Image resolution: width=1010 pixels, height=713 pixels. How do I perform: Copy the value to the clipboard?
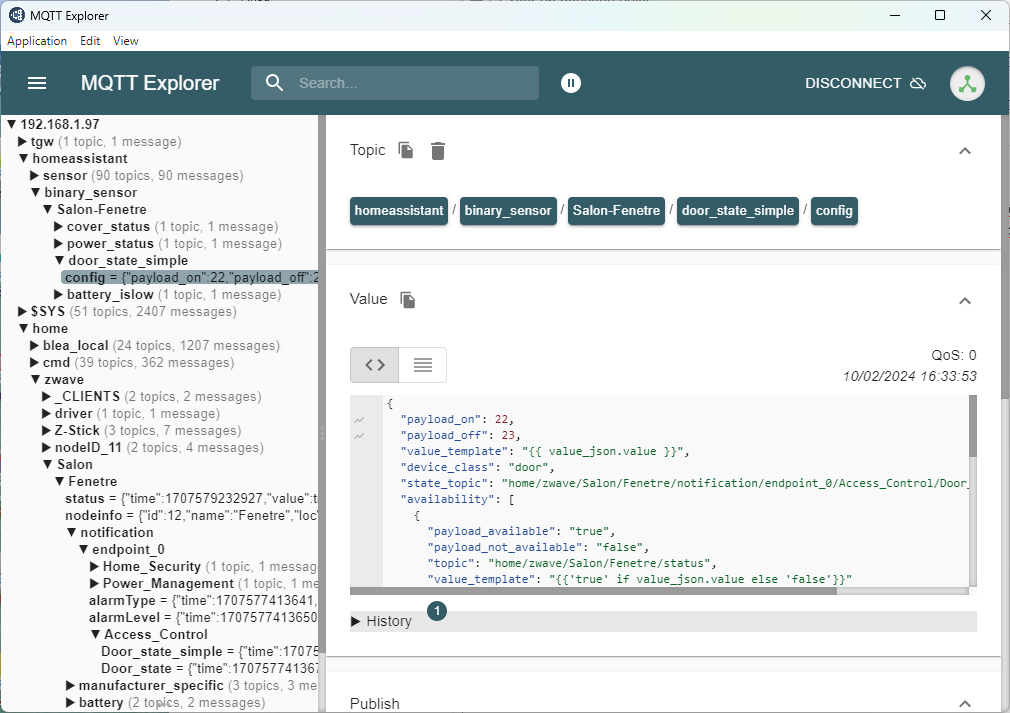tap(408, 299)
